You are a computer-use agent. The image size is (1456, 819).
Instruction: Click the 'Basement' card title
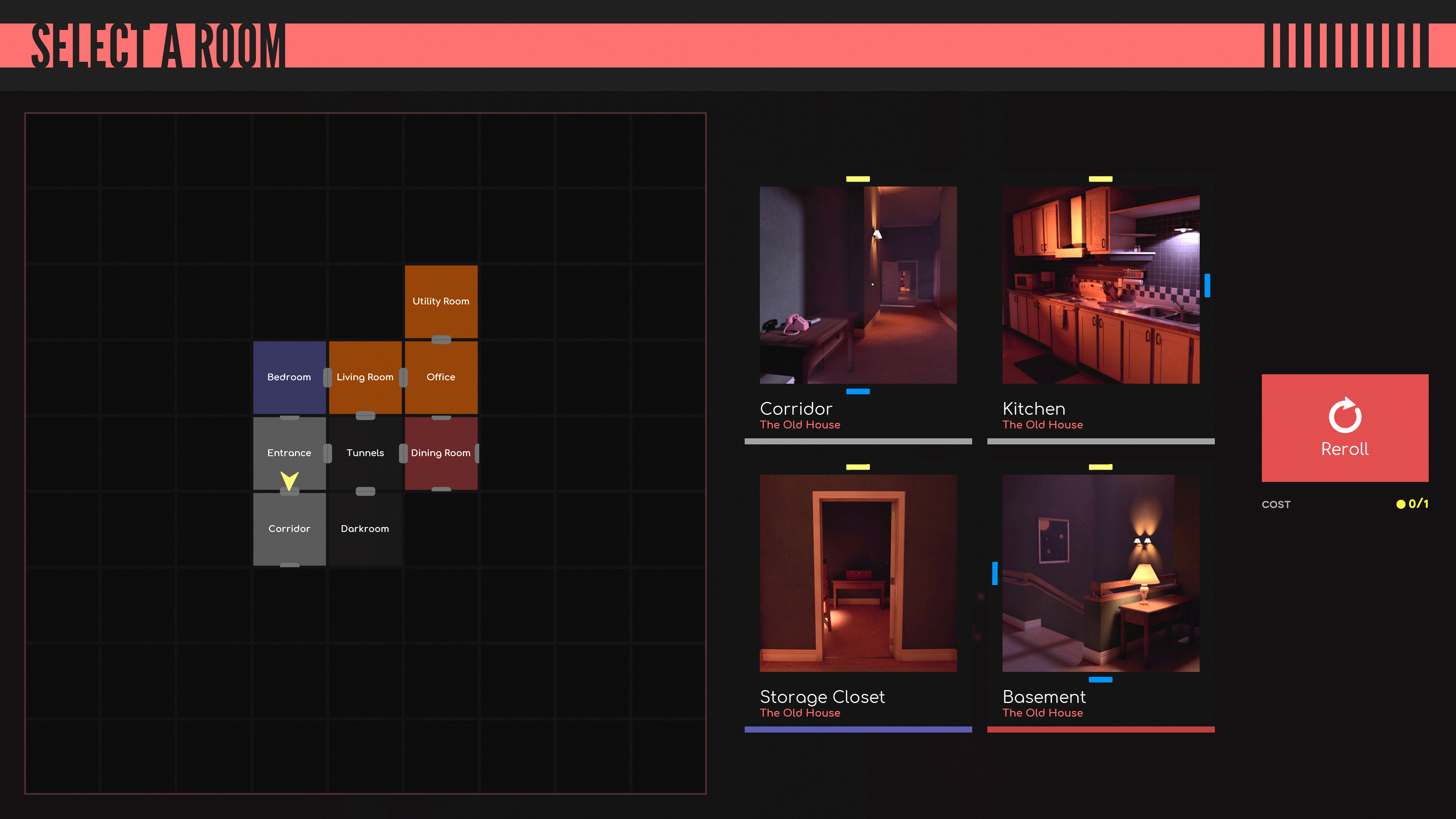click(1044, 697)
